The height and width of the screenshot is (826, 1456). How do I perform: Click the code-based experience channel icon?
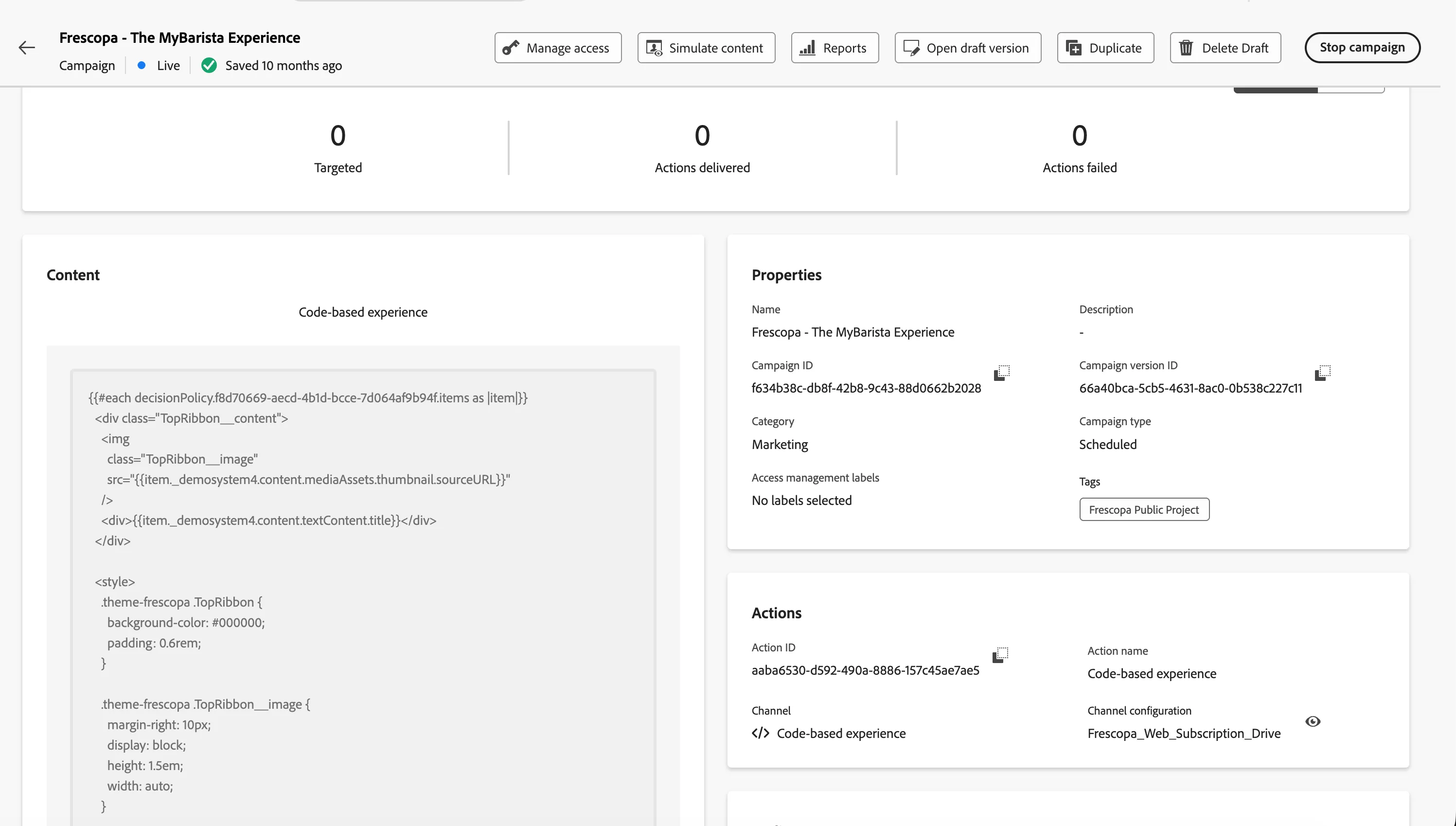760,734
